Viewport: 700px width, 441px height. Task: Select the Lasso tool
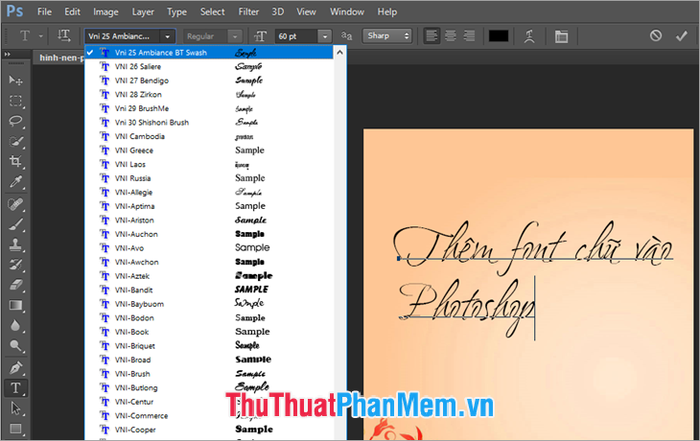[x=16, y=121]
